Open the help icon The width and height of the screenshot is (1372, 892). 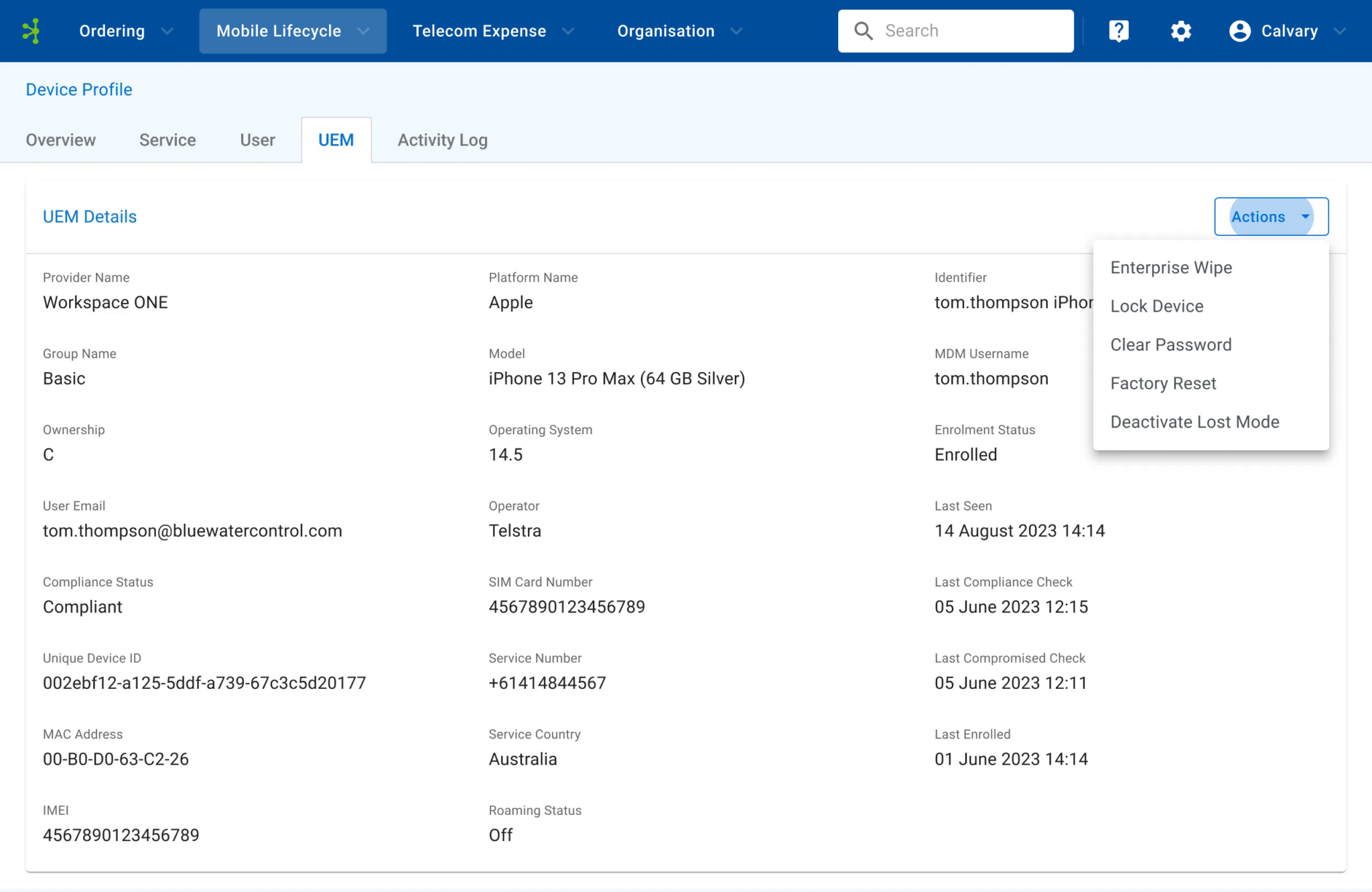[1118, 30]
